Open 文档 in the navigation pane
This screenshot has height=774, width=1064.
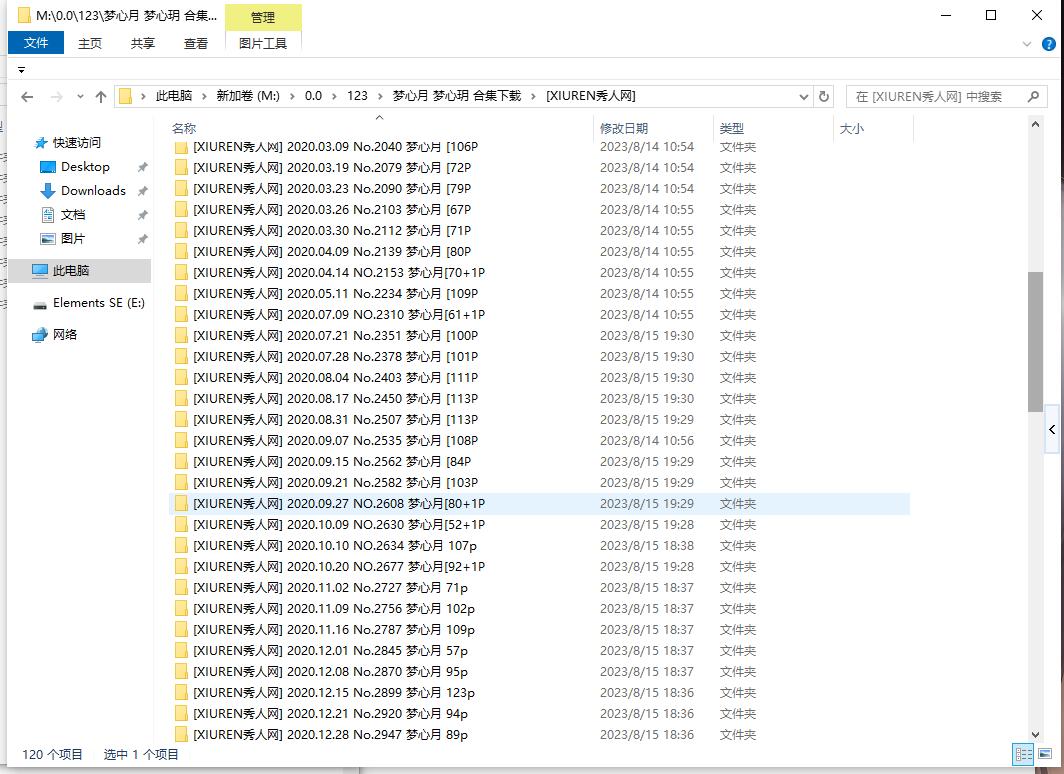[x=73, y=215]
